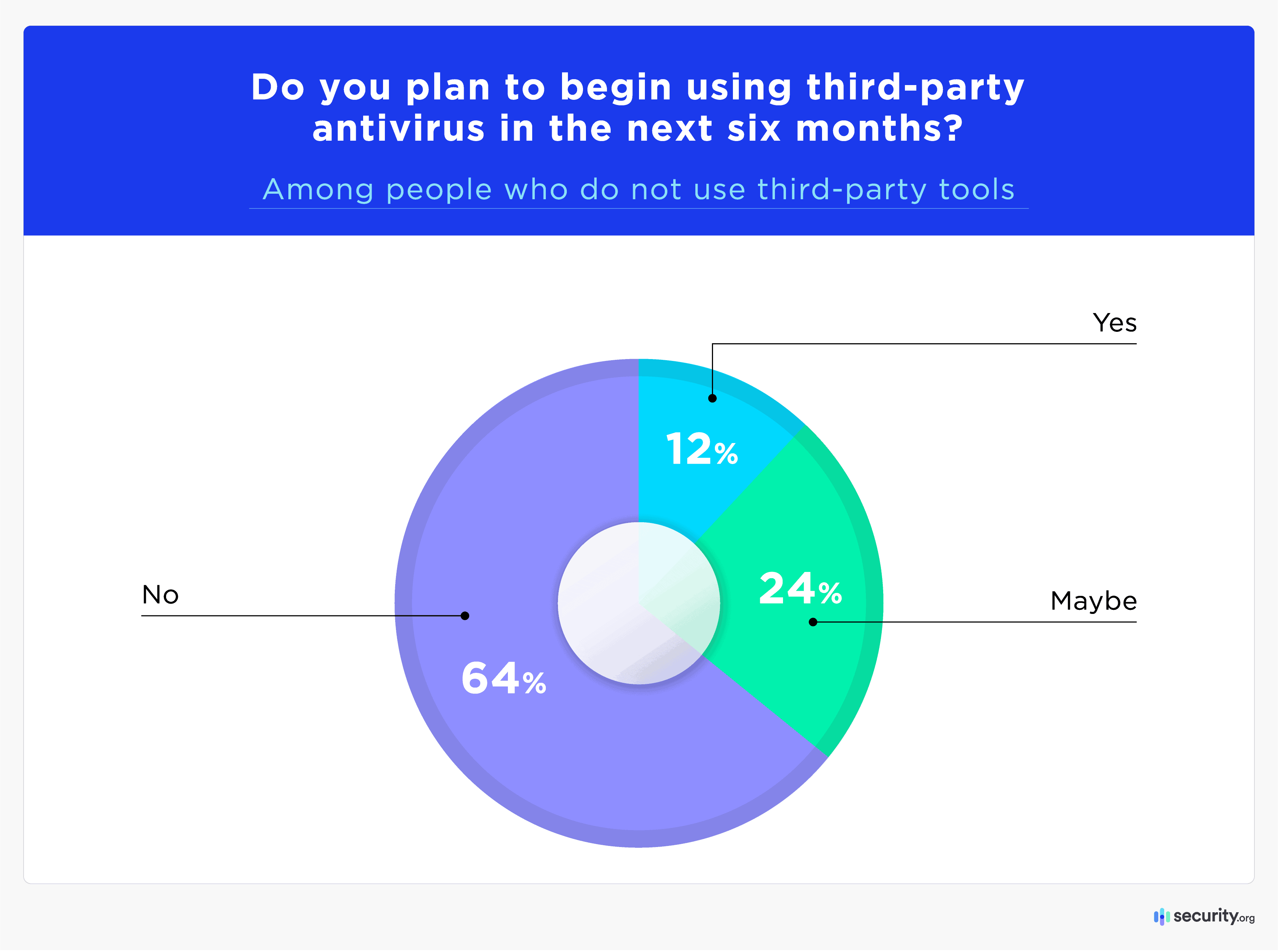Click the horizontal leader line under Yes label
The image size is (1278, 952).
click(922, 344)
